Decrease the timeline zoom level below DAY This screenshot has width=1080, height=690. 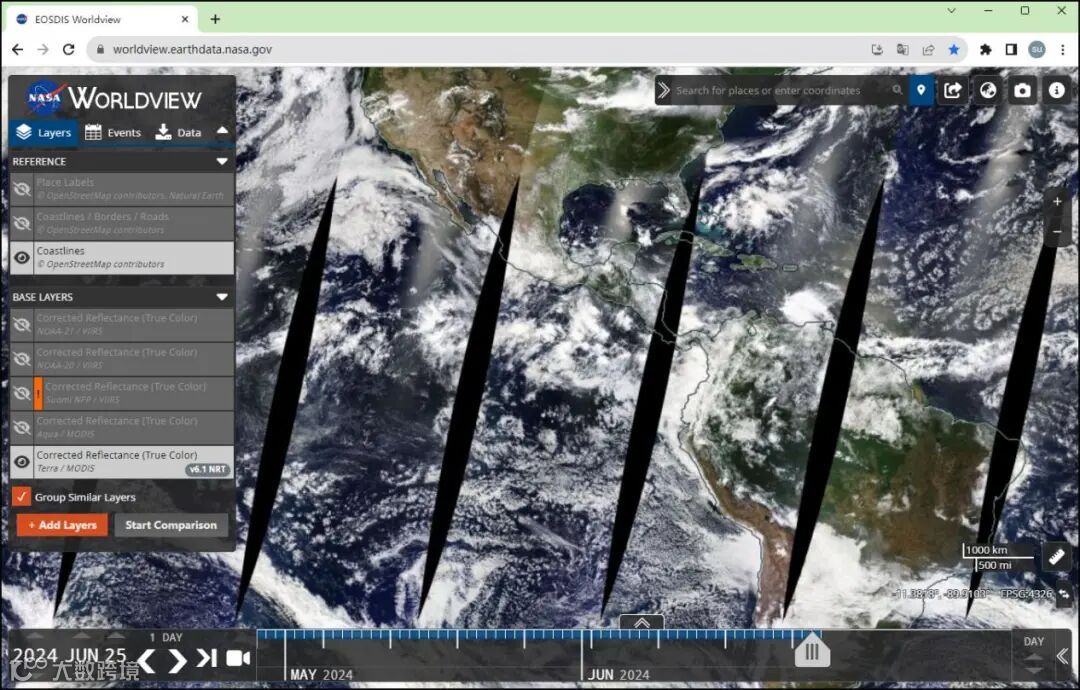(1034, 670)
